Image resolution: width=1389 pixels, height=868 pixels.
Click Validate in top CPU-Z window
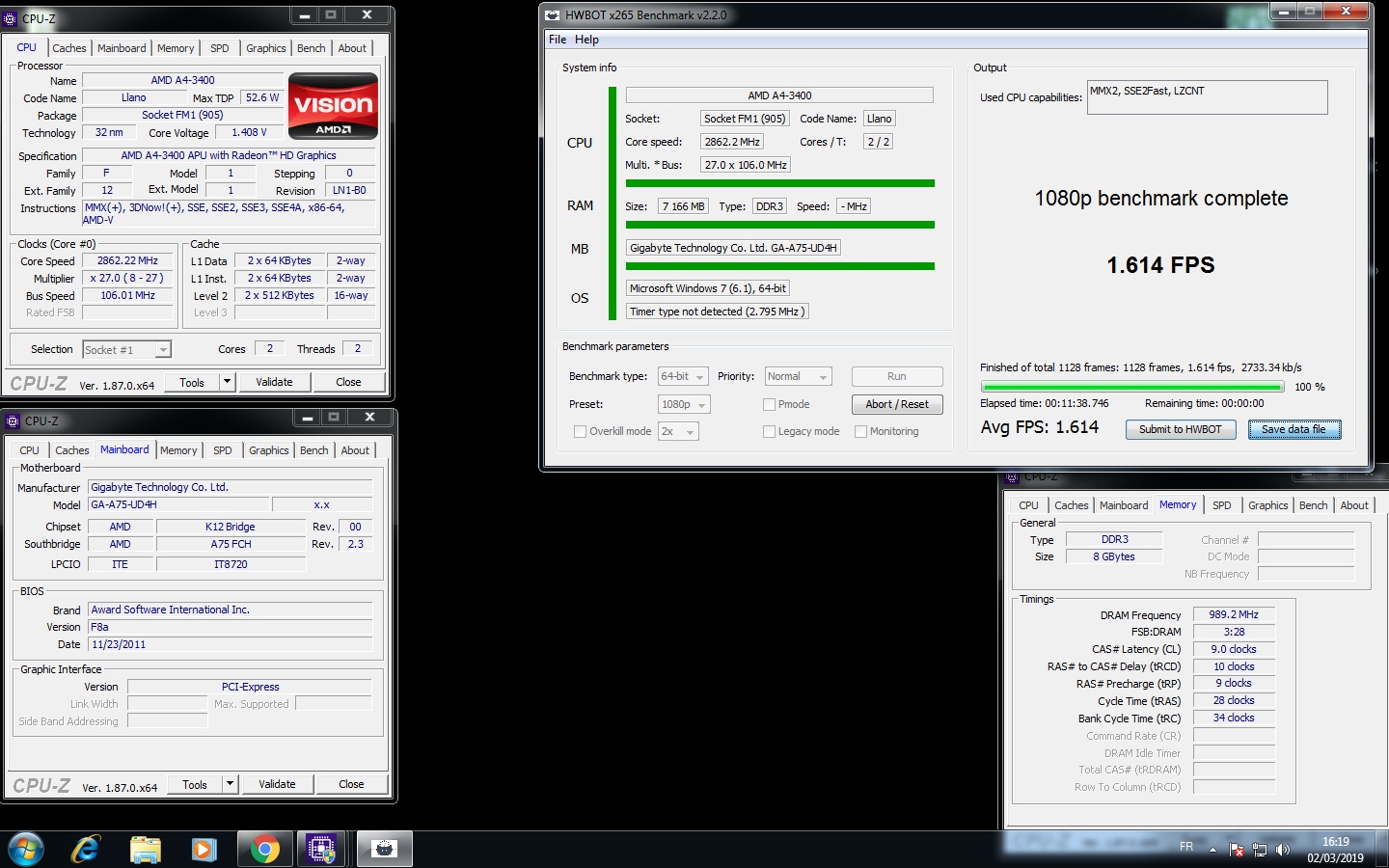coord(274,382)
